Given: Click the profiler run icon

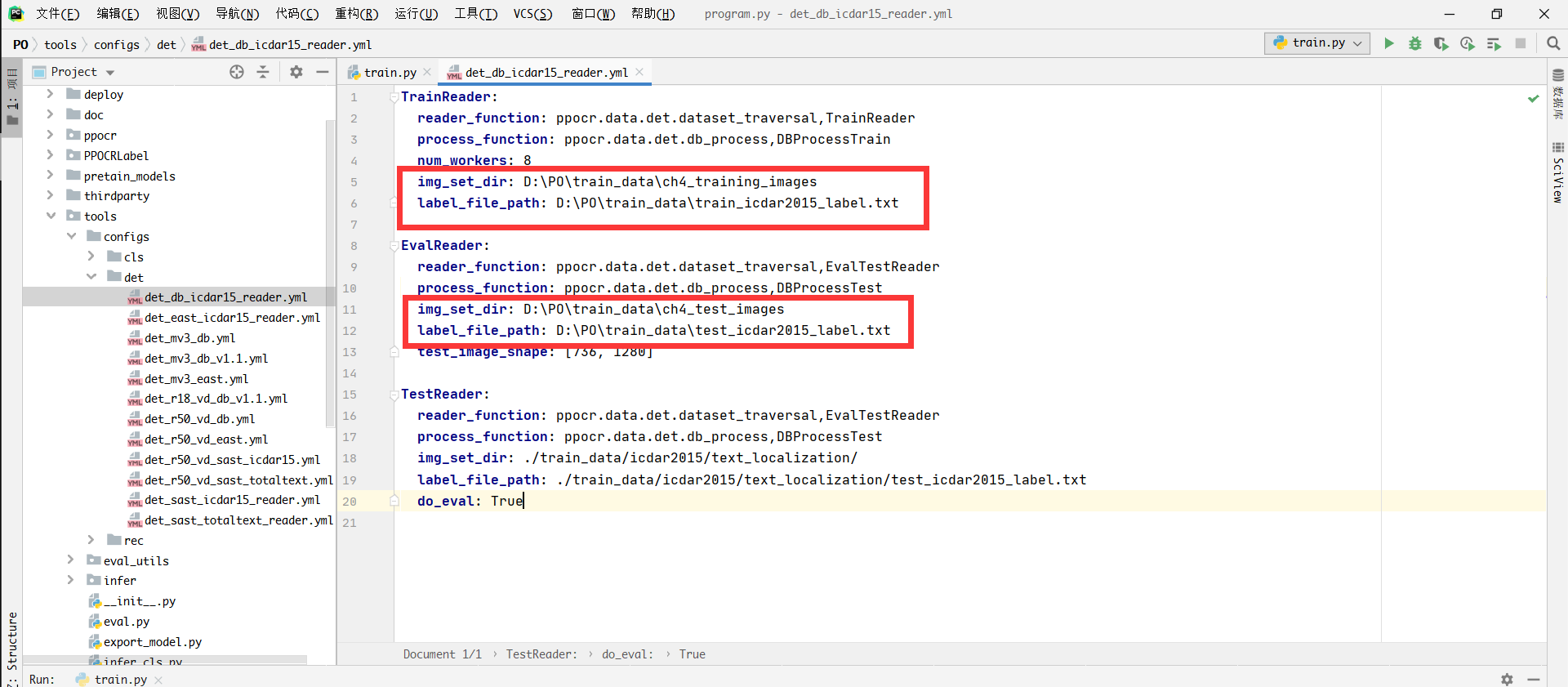Looking at the screenshot, I should click(1467, 43).
